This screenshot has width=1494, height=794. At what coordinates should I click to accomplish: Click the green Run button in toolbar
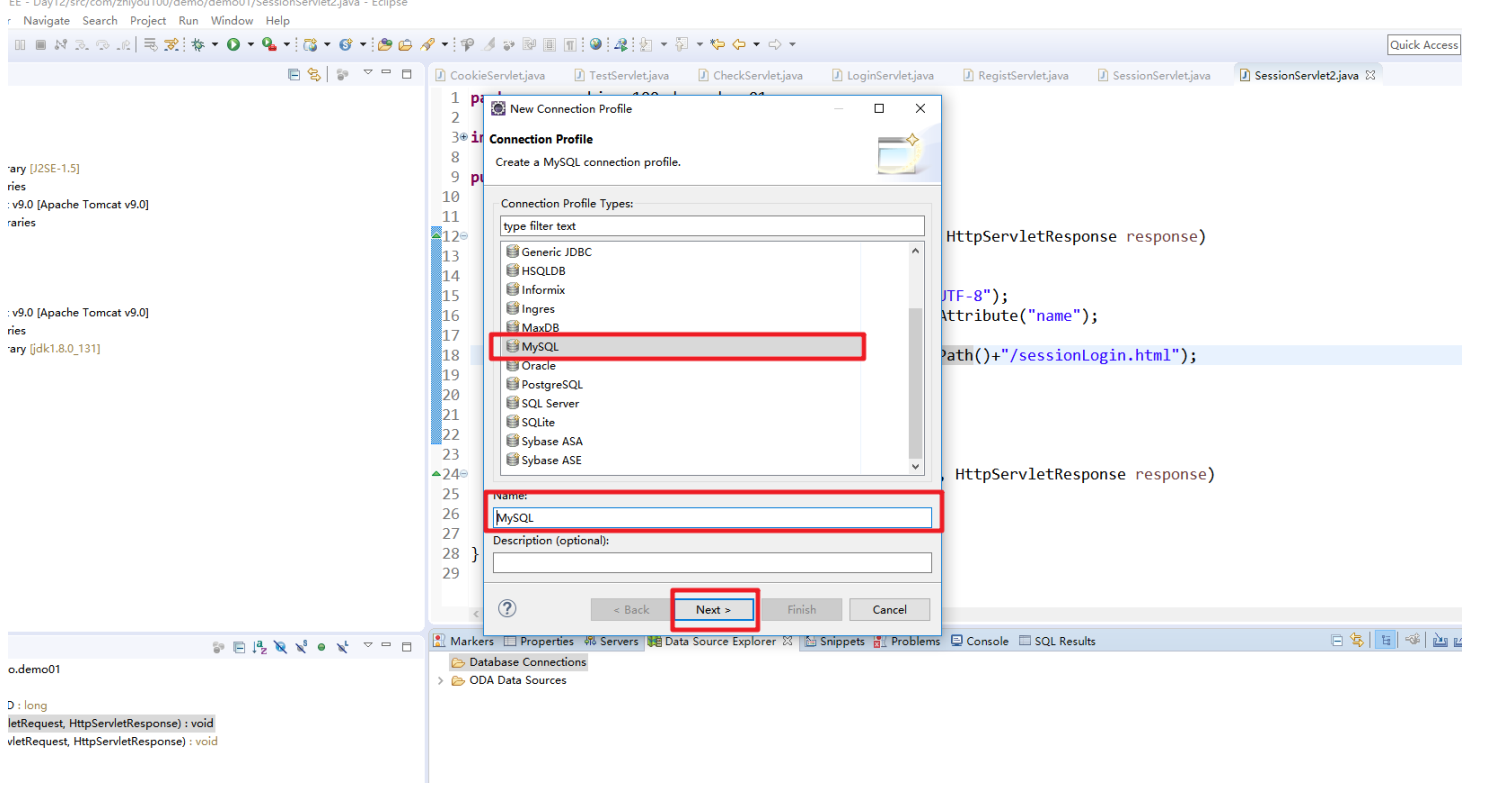point(233,44)
